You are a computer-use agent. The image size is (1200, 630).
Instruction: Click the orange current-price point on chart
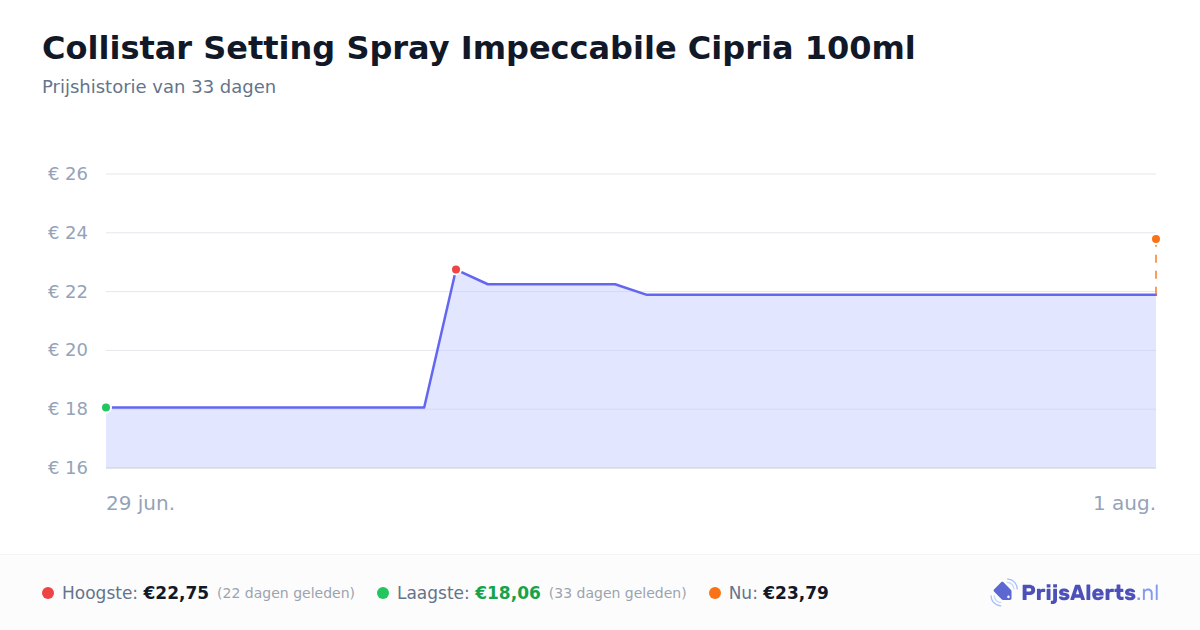1156,239
